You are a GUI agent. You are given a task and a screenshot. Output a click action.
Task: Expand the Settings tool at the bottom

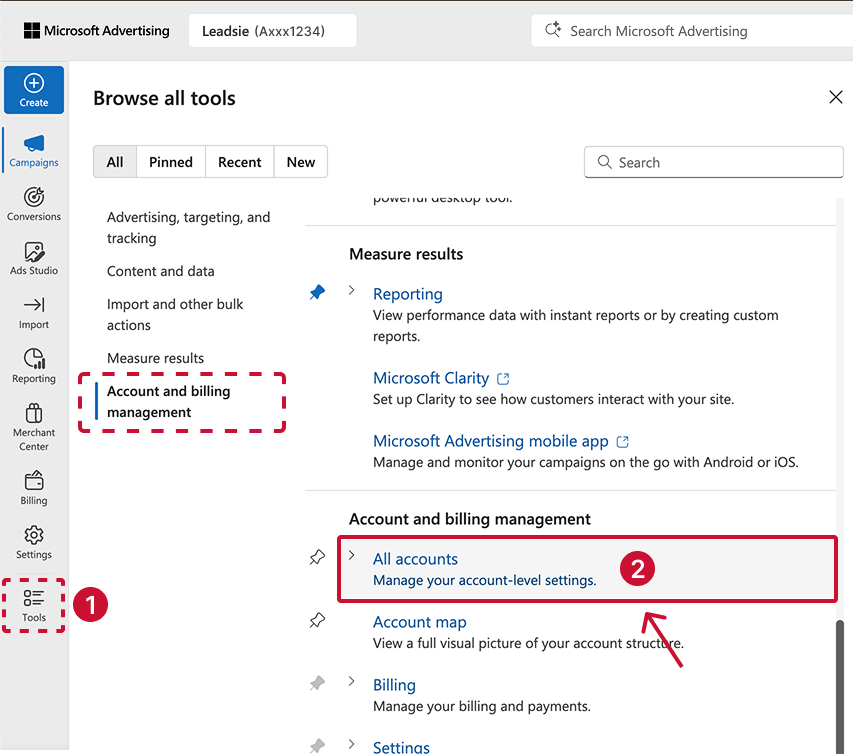click(x=350, y=744)
